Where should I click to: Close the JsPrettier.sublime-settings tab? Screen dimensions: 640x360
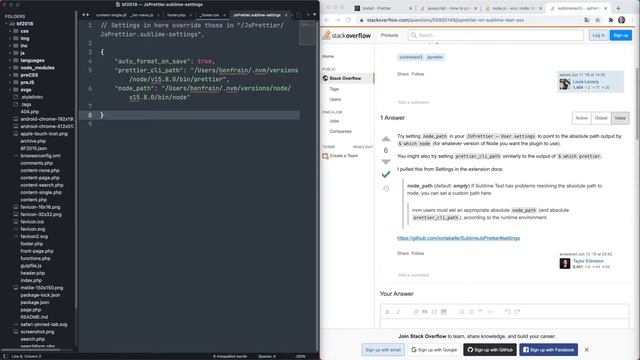pos(286,15)
